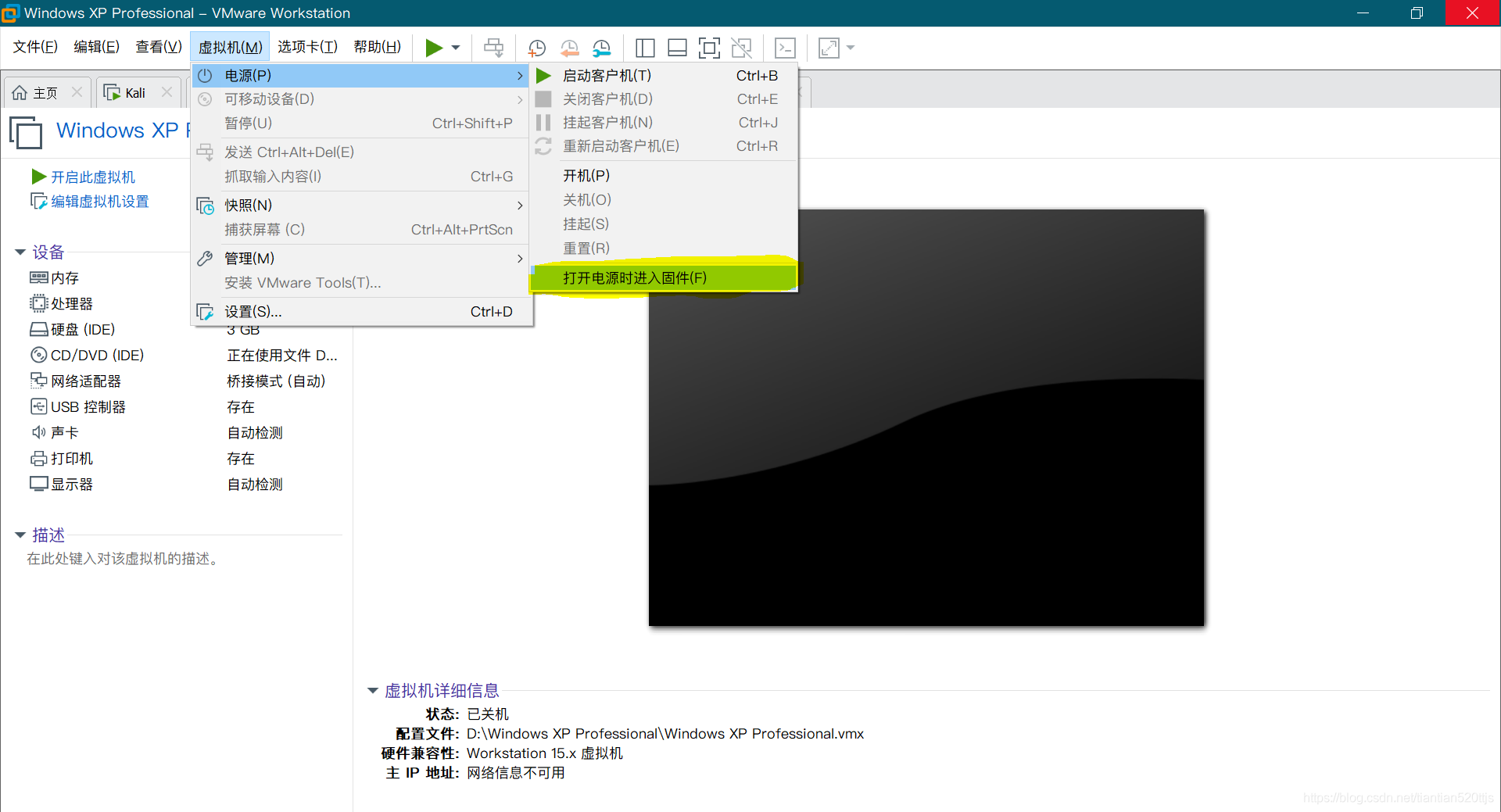Screen dimensions: 1501x812
Task: Open the stretch display dropdown arrow
Action: [x=851, y=48]
